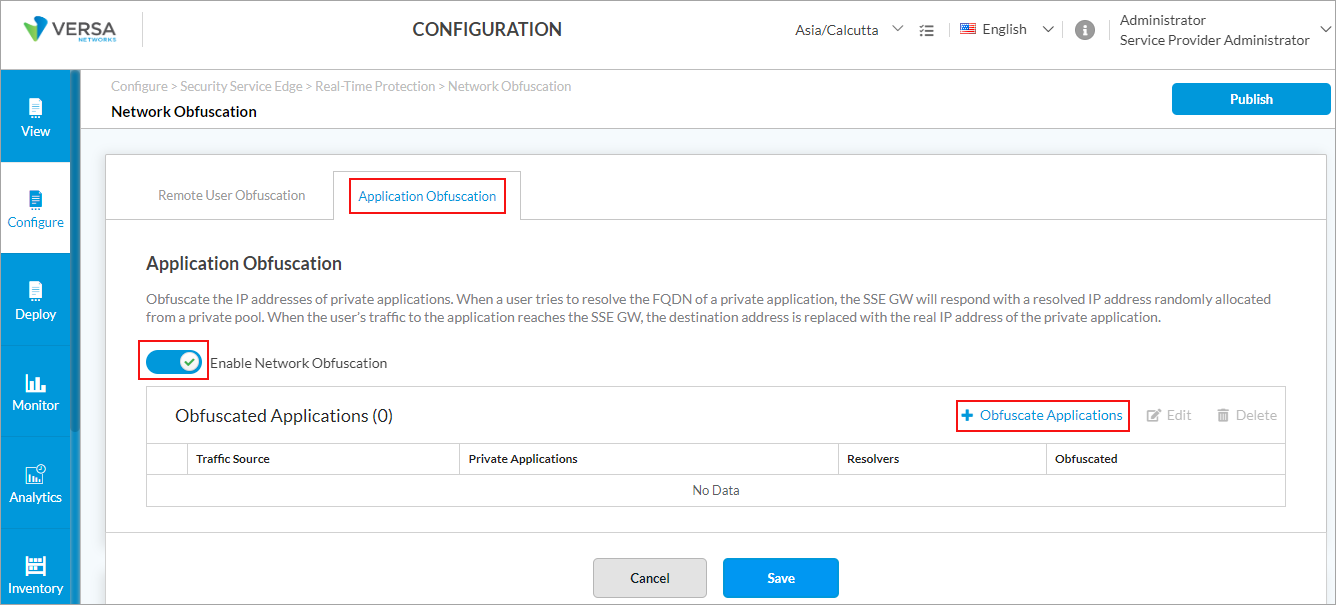Add Obfuscate Applications entry
1336x605 pixels.
point(1042,415)
